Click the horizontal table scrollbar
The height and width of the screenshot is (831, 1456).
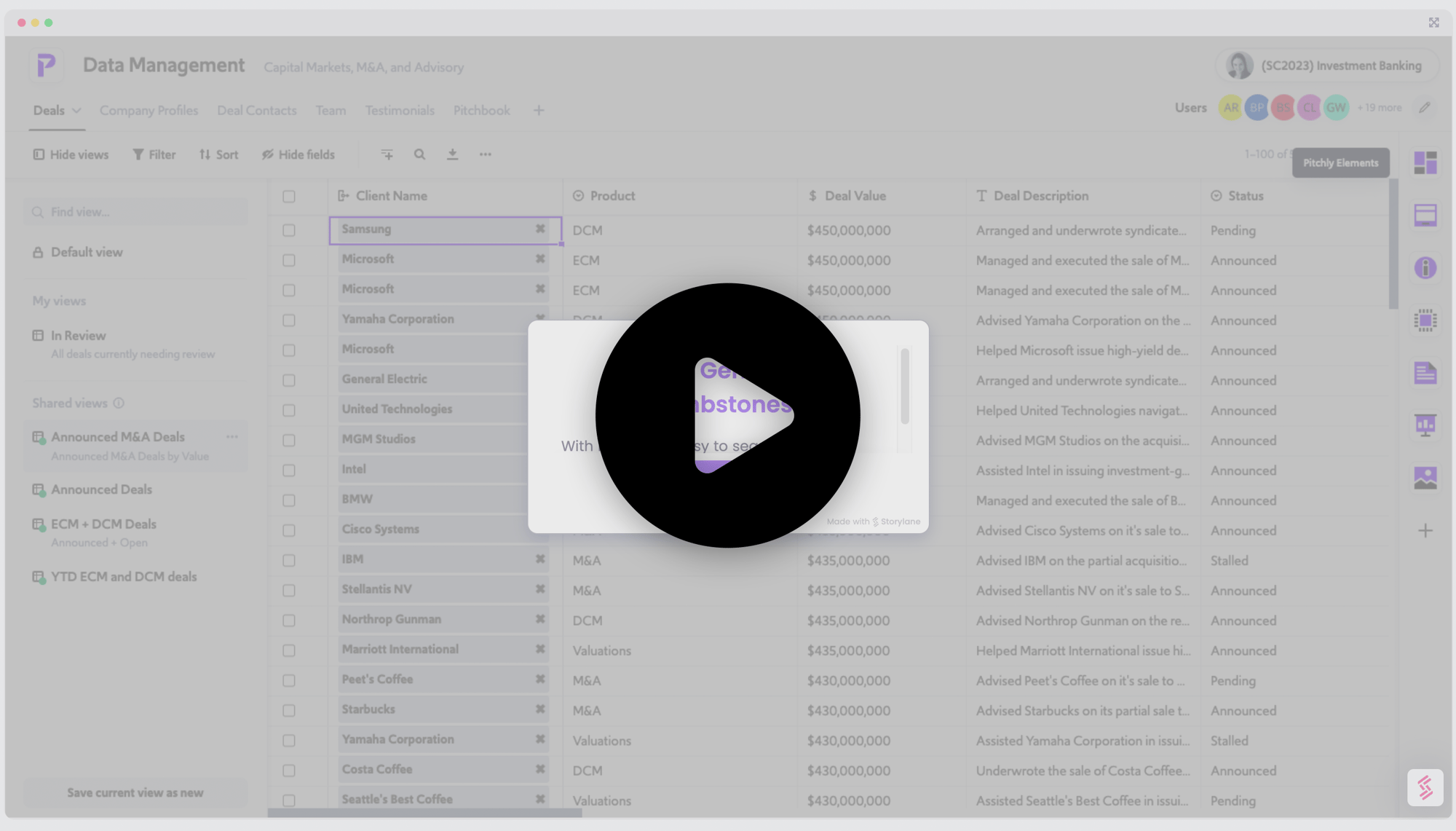[424, 813]
